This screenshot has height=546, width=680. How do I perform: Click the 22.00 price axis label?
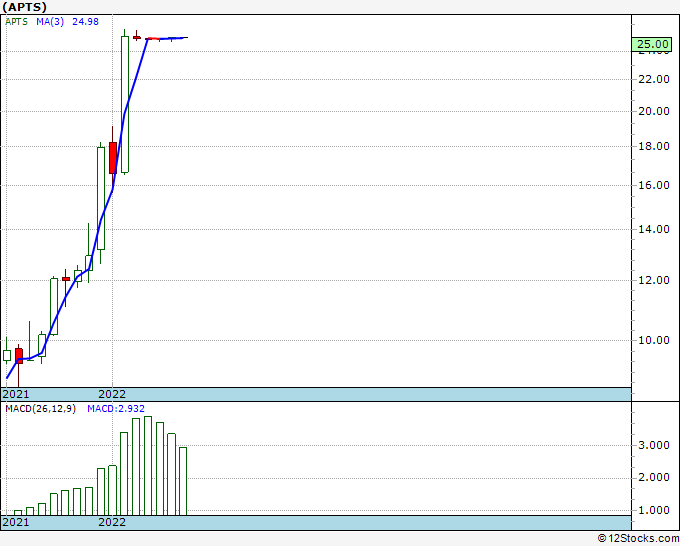coord(654,79)
